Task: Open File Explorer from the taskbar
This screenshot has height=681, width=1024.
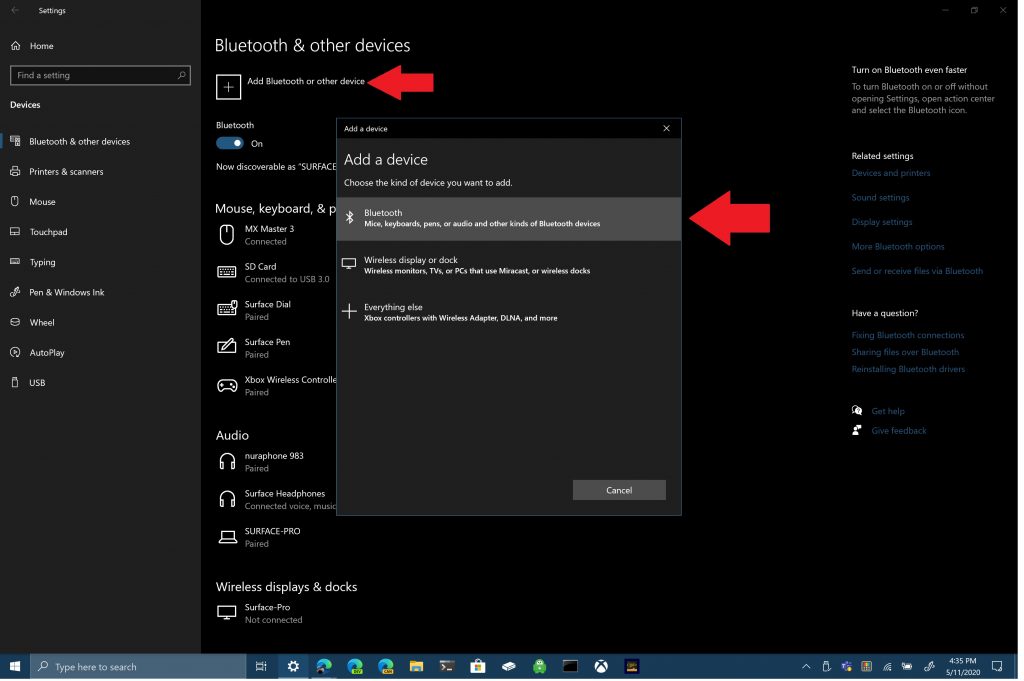Action: point(419,669)
